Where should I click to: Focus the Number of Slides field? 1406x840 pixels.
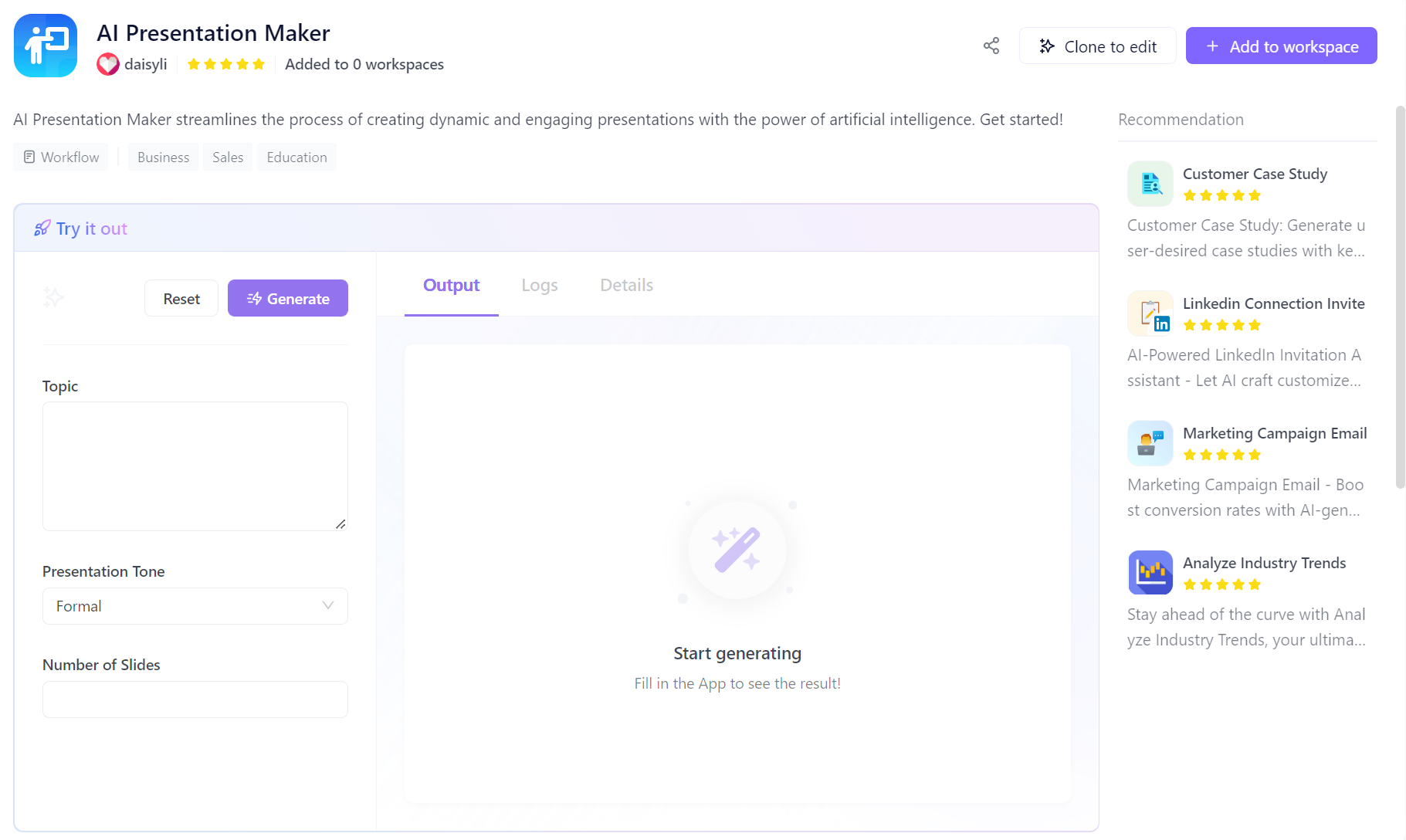point(195,699)
